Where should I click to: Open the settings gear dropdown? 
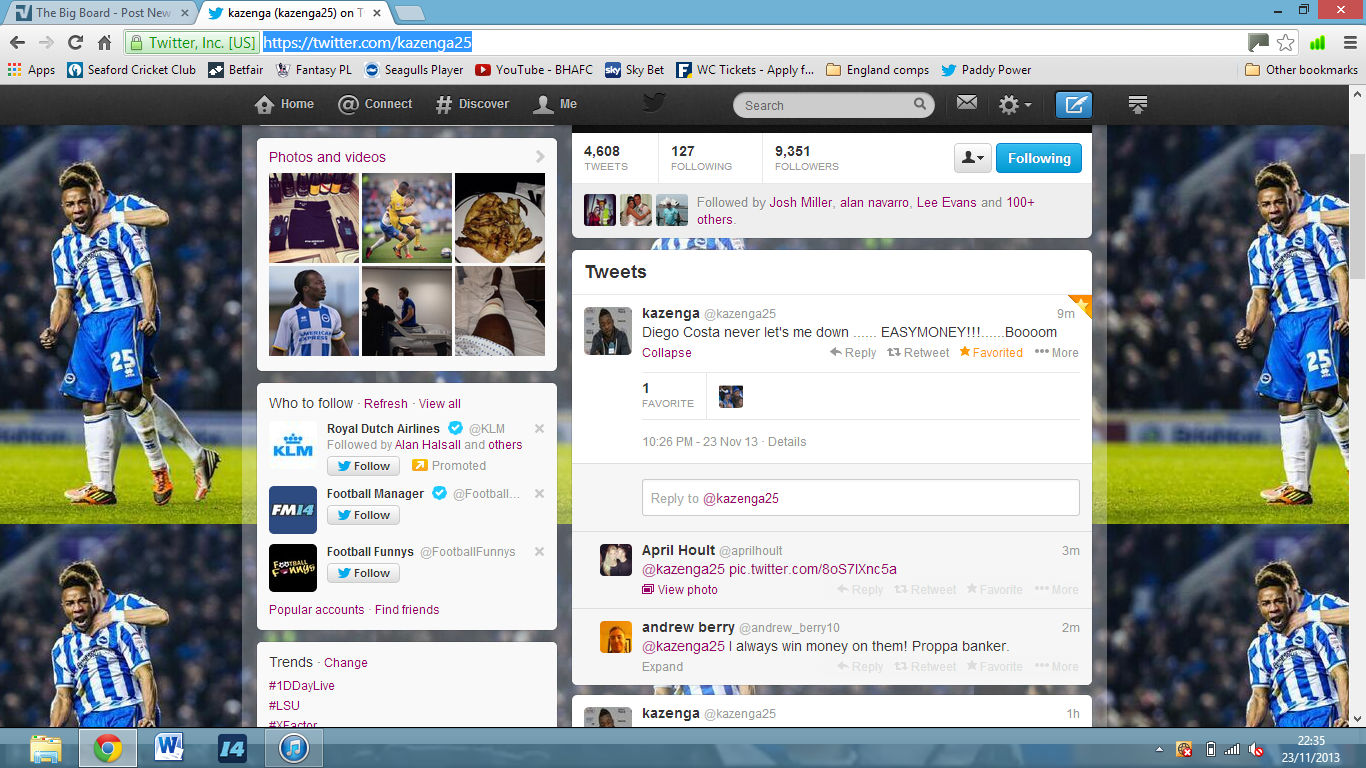tap(1014, 104)
